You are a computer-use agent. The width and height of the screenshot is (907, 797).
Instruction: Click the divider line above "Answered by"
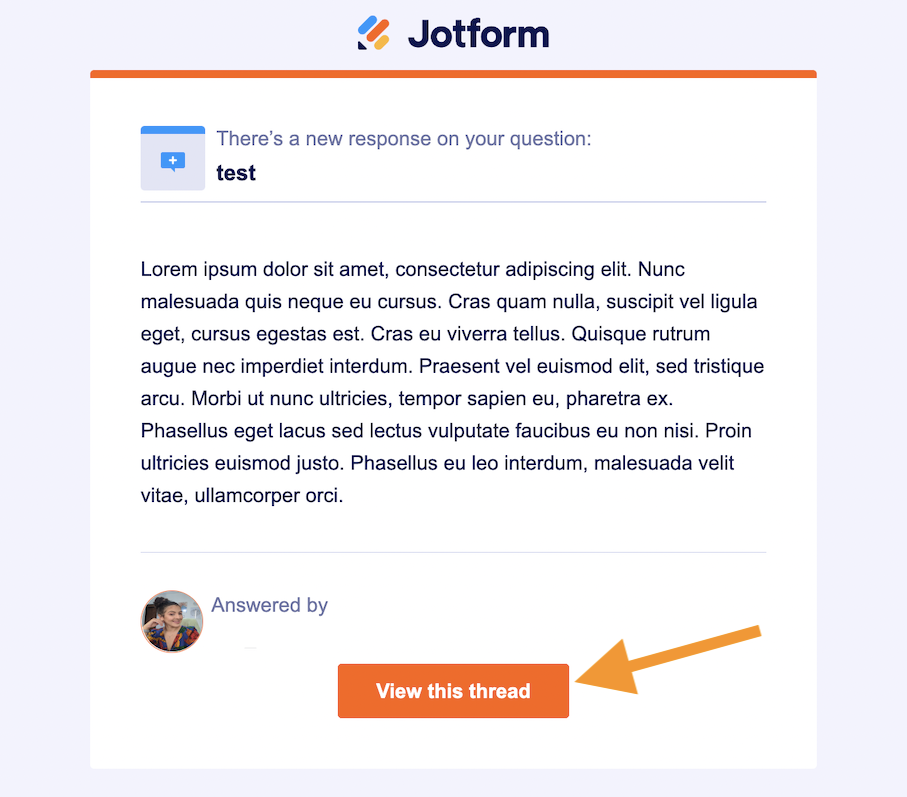coord(453,552)
